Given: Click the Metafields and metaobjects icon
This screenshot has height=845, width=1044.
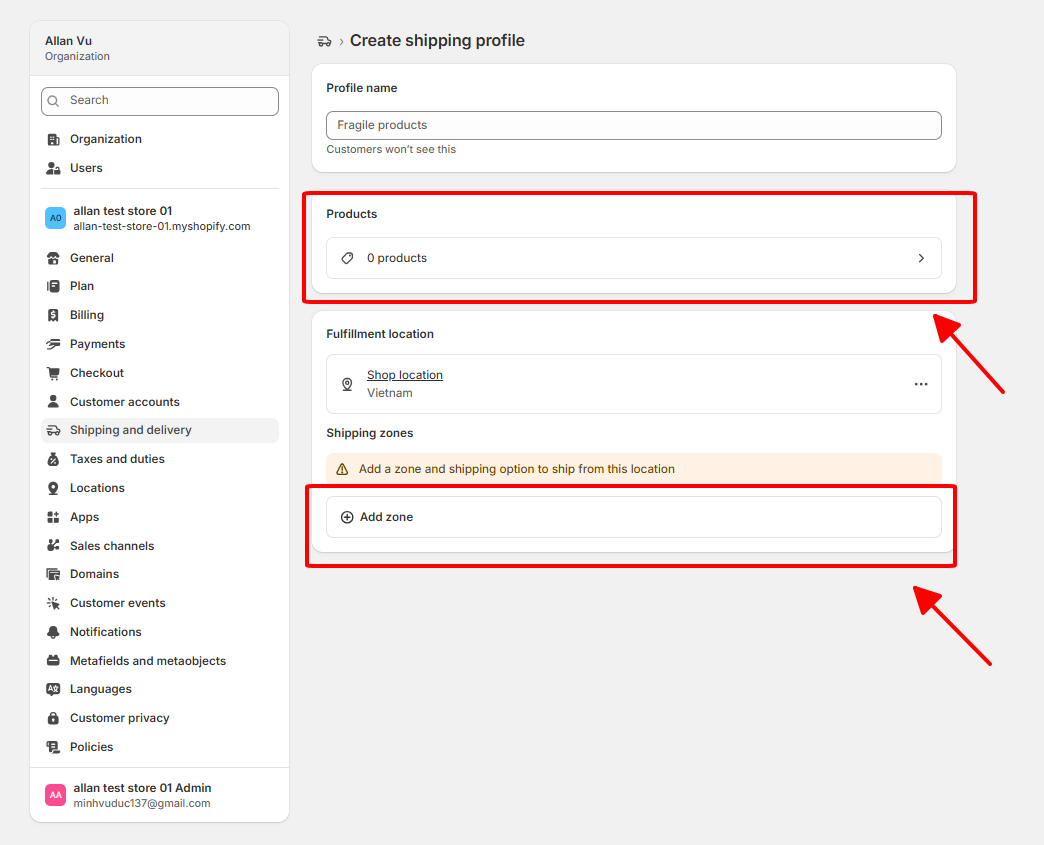Looking at the screenshot, I should click(53, 661).
